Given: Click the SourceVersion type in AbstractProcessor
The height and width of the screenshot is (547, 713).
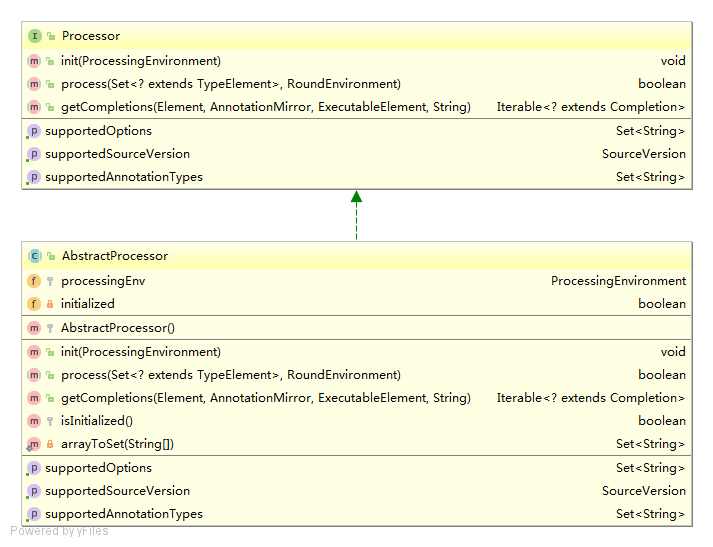Looking at the screenshot, I should pyautogui.click(x=644, y=491).
